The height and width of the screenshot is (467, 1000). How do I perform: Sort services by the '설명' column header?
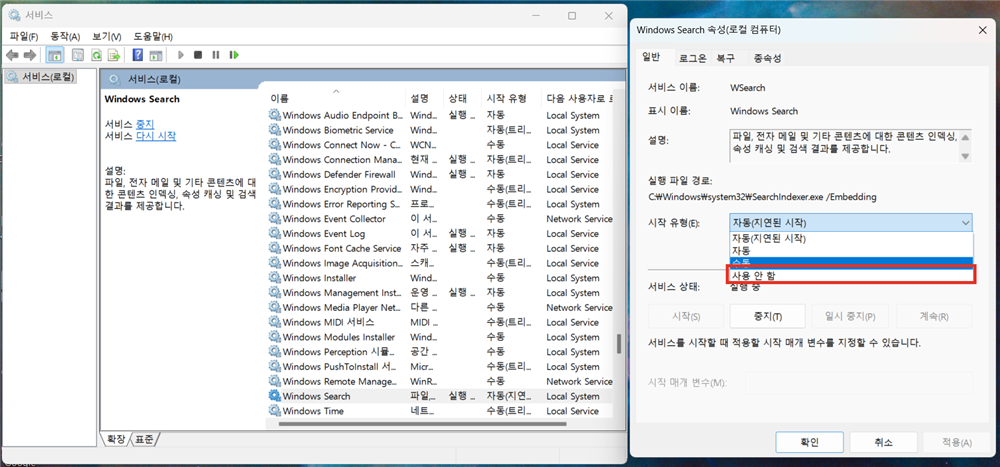(x=425, y=99)
